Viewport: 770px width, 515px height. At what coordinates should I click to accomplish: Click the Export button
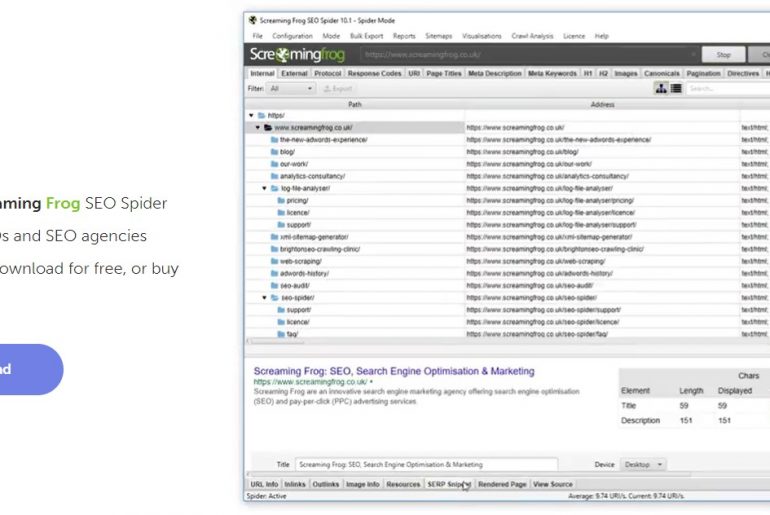point(338,89)
